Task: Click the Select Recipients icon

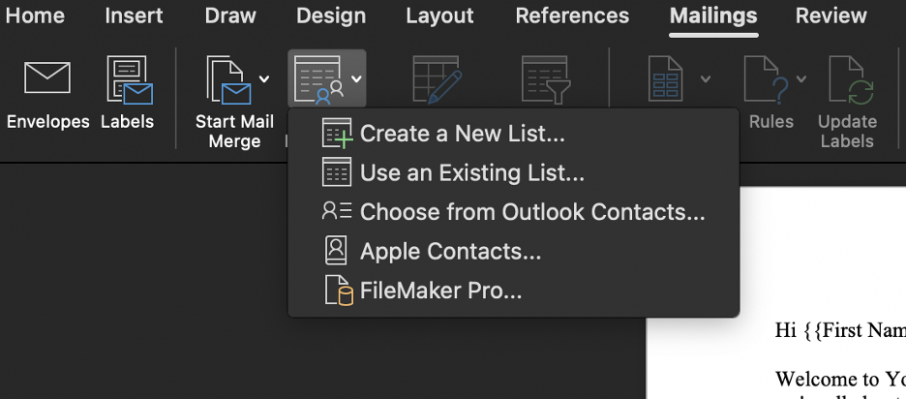Action: [318, 80]
